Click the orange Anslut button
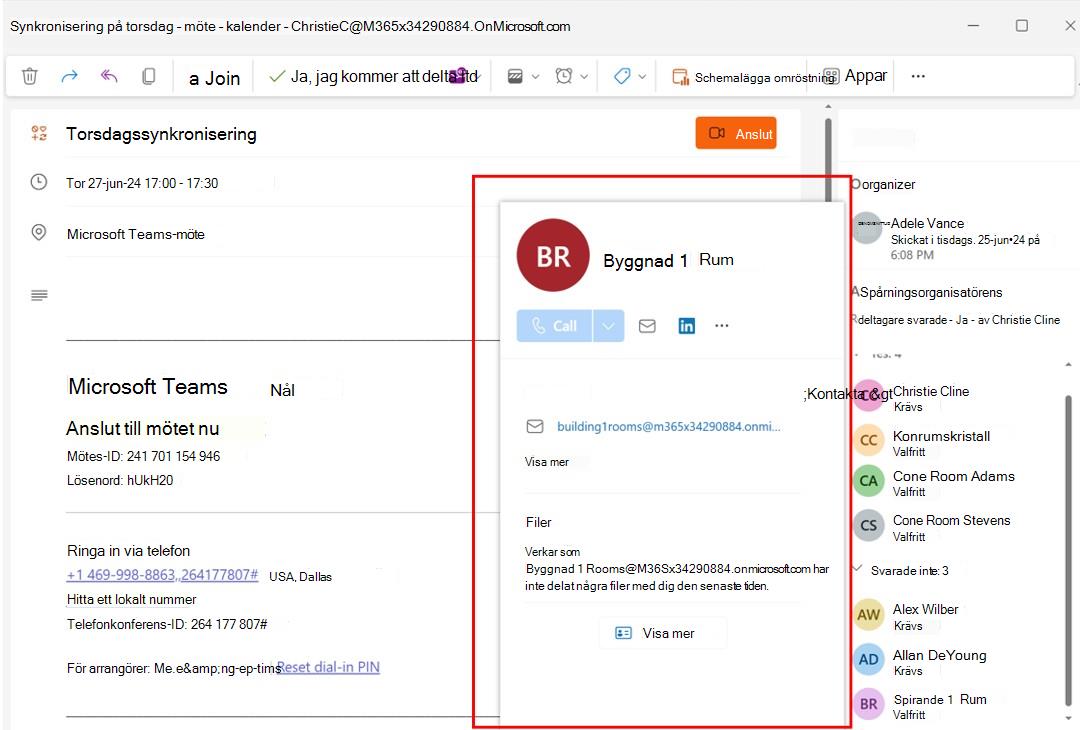The height and width of the screenshot is (730, 1080). point(736,133)
